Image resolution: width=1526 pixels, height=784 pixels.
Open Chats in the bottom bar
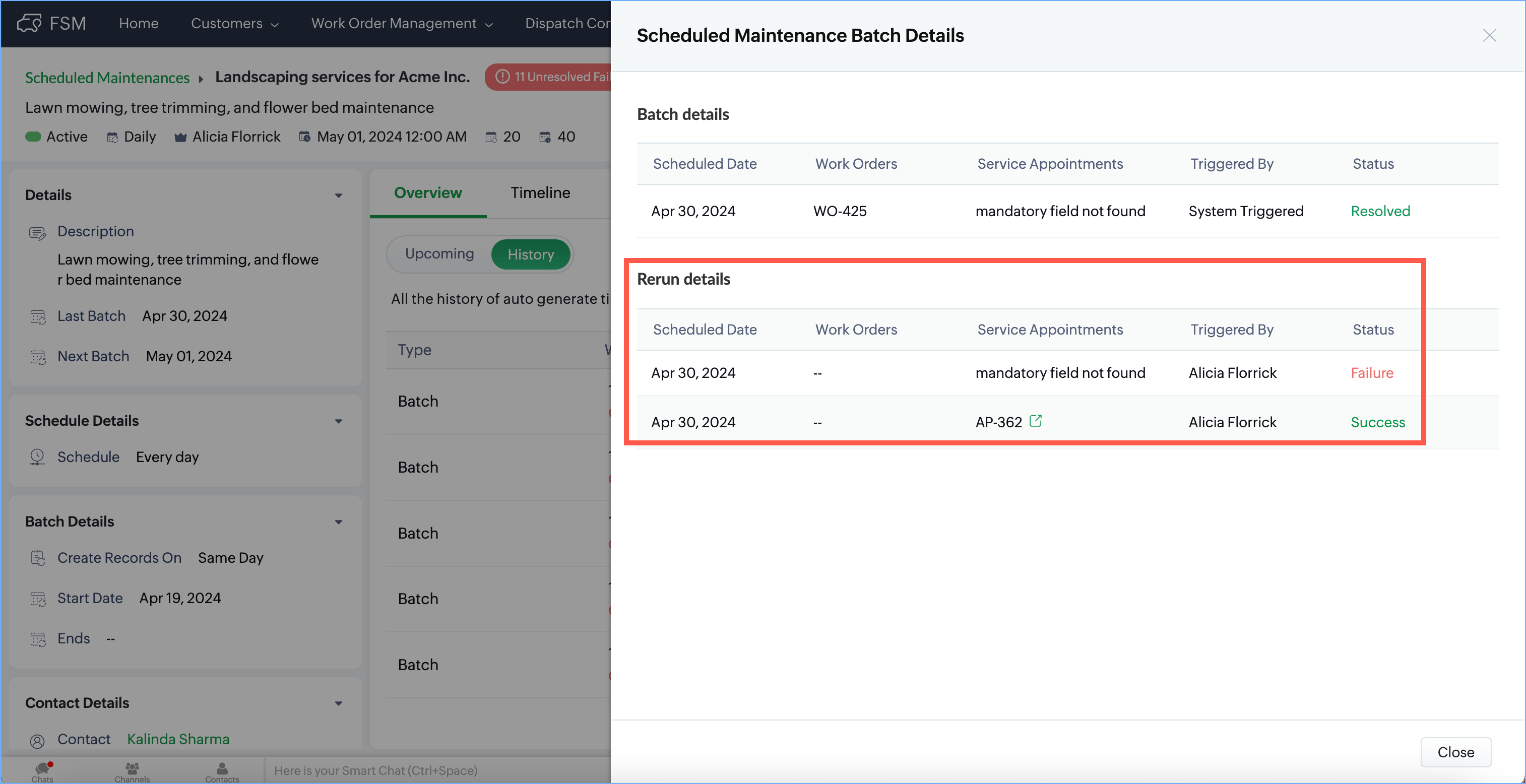coord(43,771)
